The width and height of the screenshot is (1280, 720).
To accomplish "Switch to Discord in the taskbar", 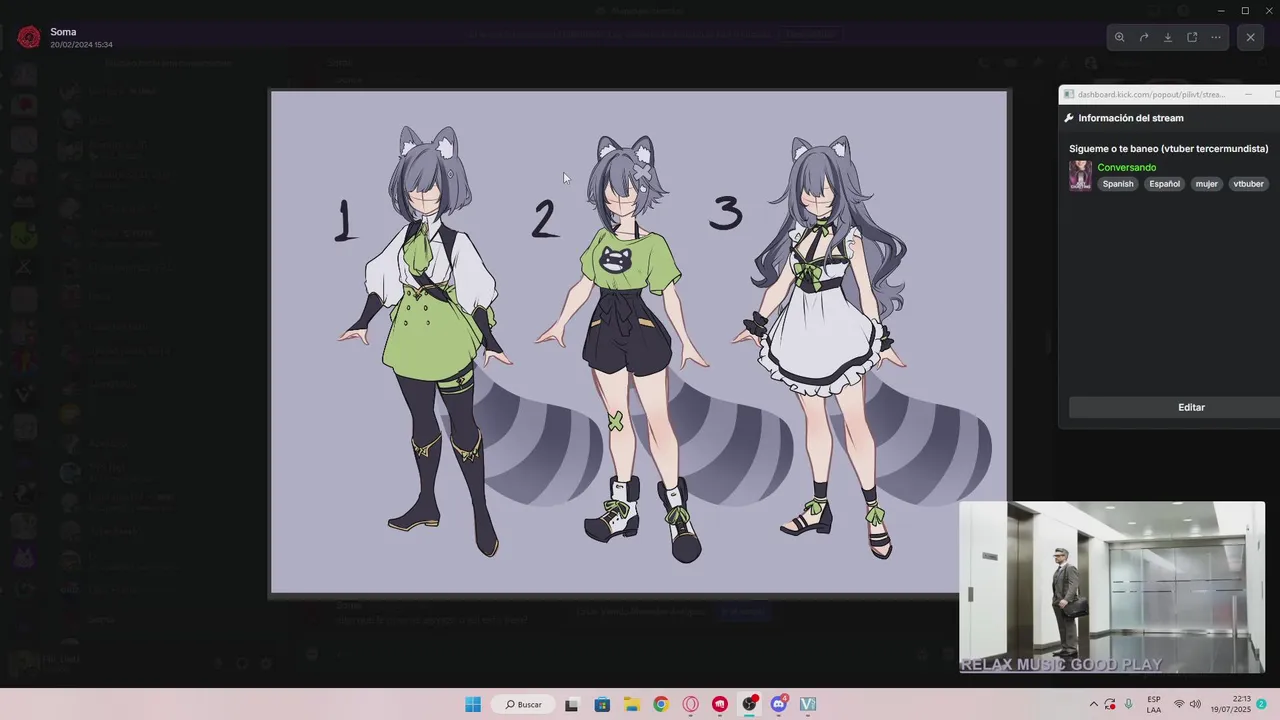I will 779,704.
